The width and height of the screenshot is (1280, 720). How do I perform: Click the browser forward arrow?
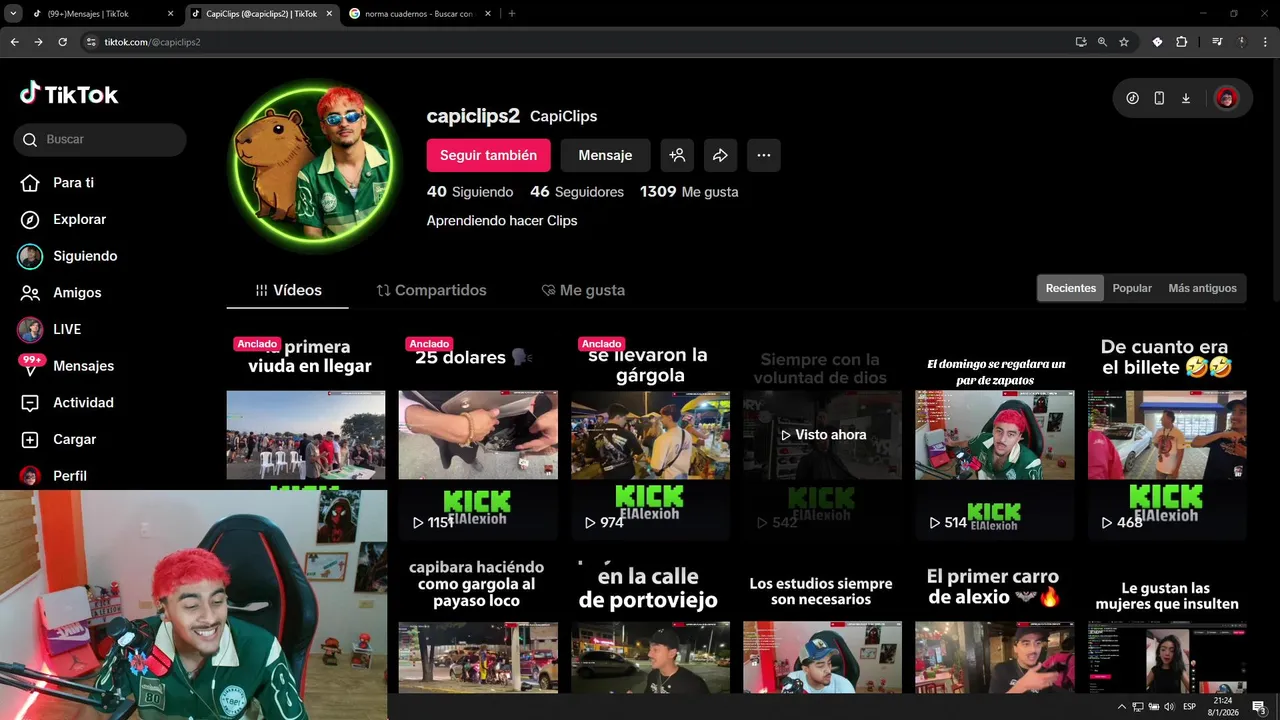point(38,42)
